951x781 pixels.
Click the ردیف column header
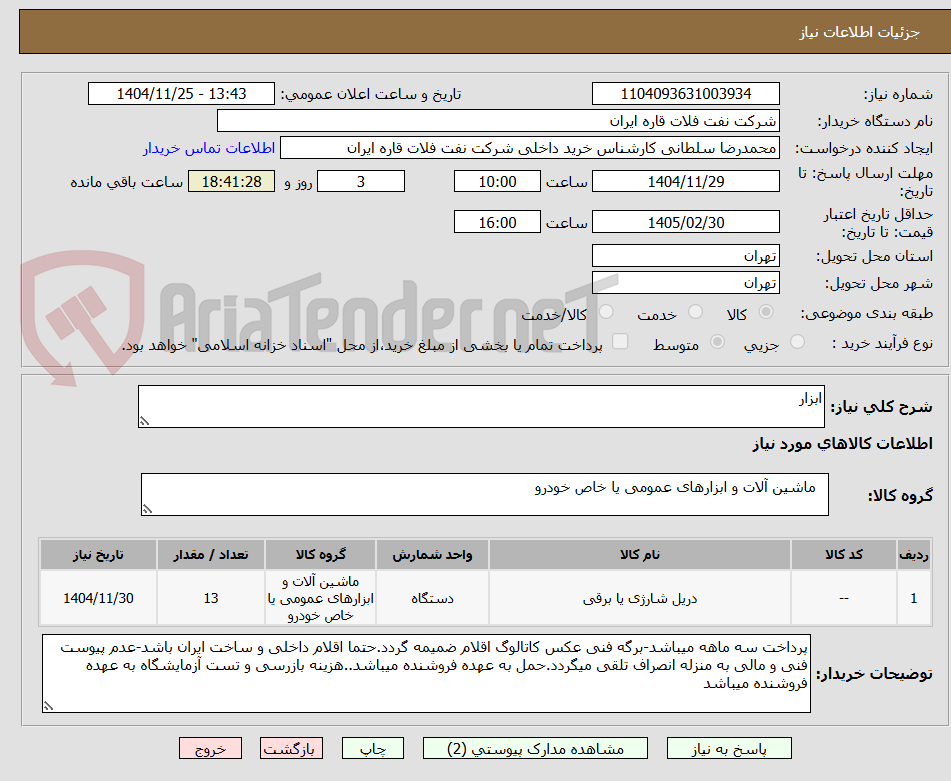click(x=913, y=554)
